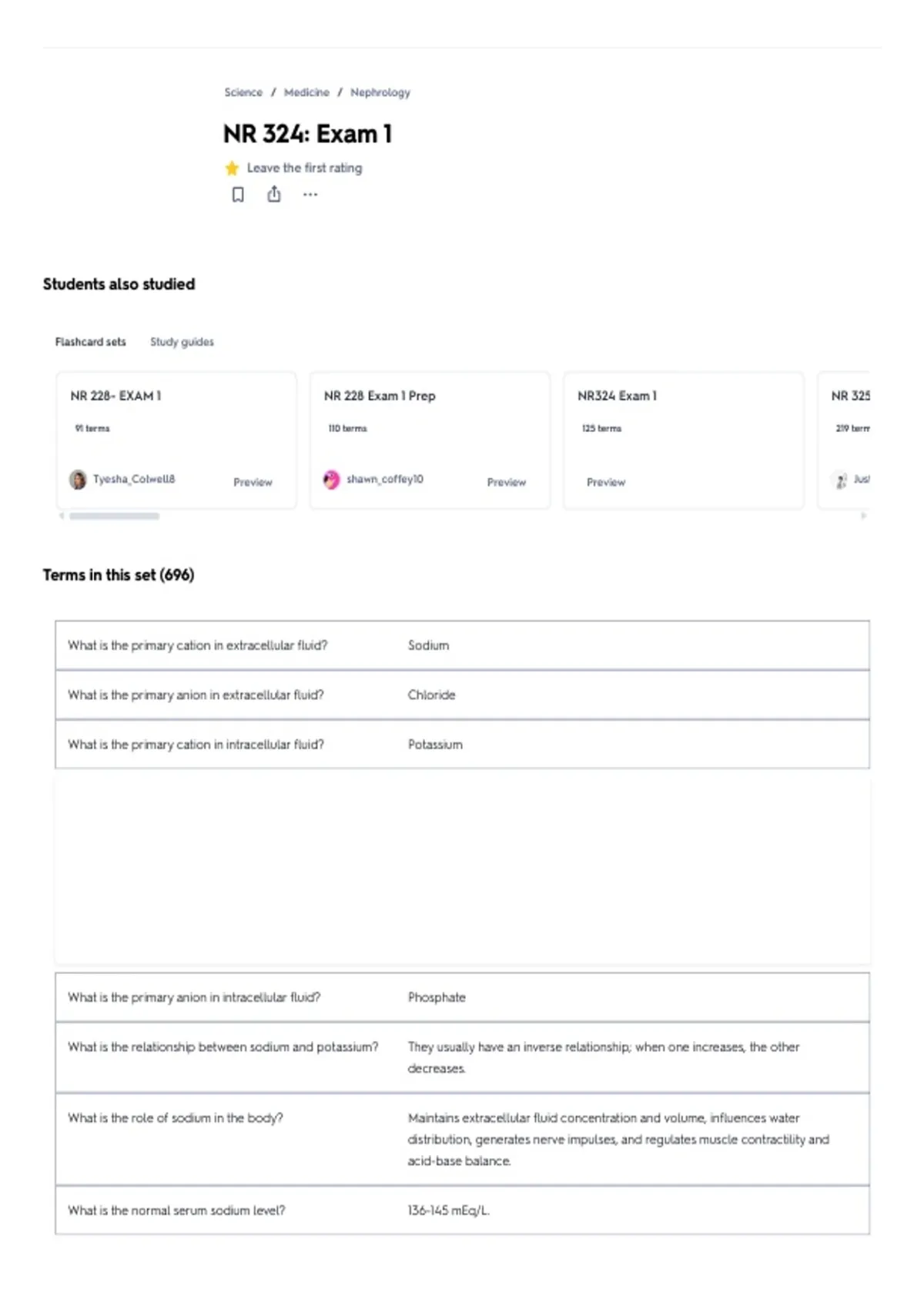Click the bookmark save icon
924x1309 pixels.
coord(238,195)
